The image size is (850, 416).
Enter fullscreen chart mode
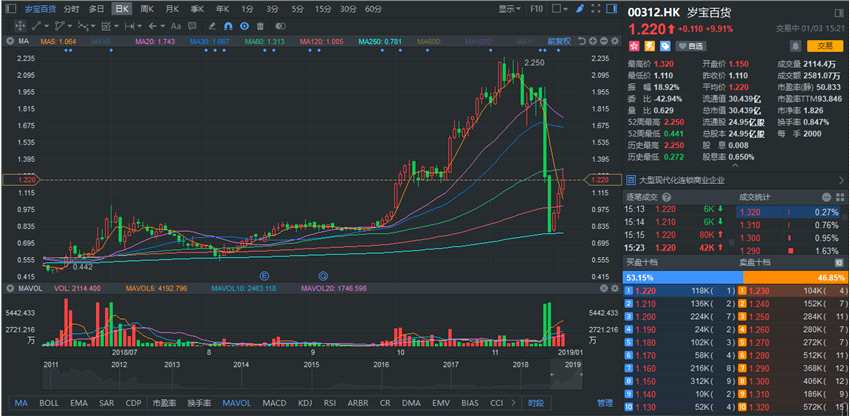click(x=596, y=9)
